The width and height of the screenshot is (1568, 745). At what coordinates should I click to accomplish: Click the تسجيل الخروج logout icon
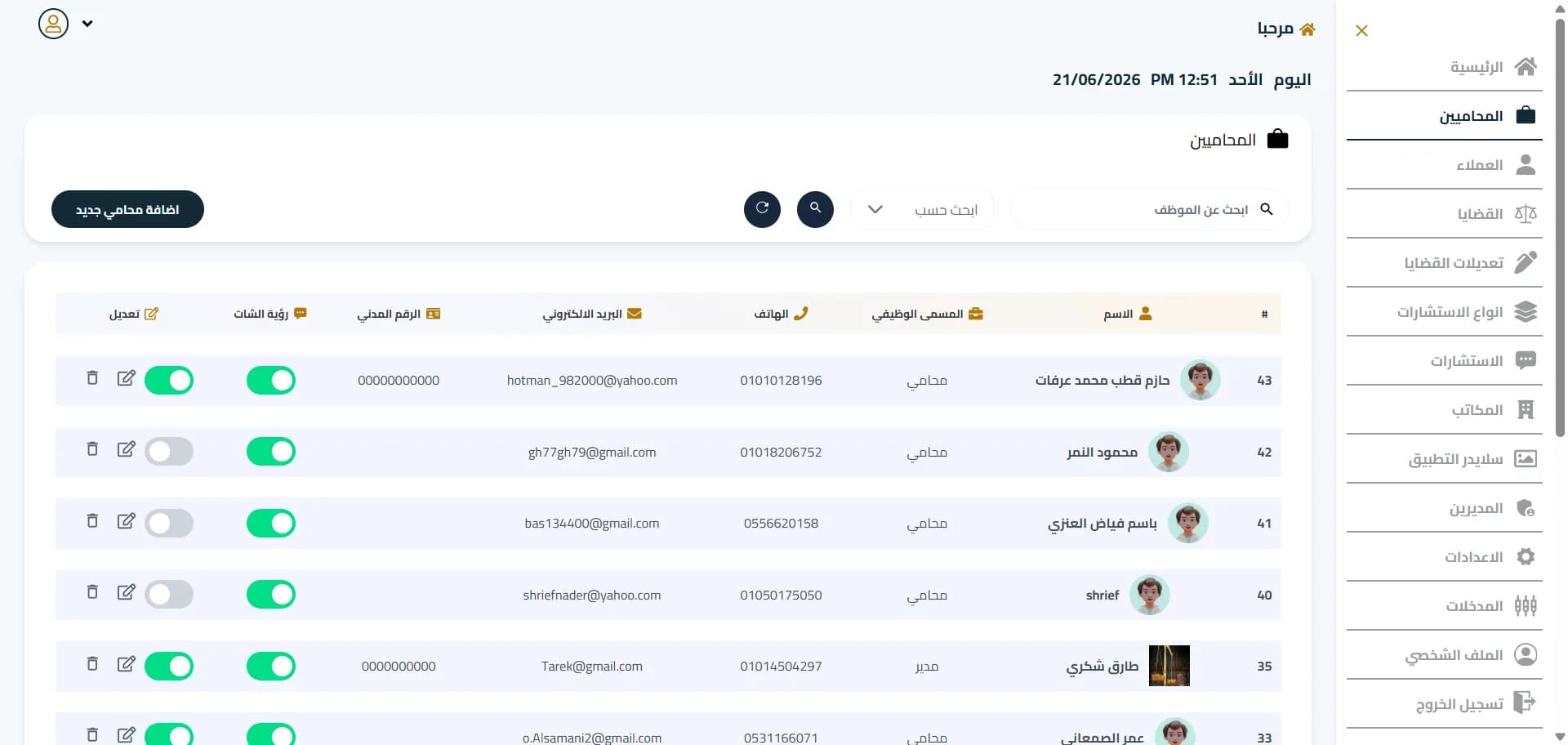pyautogui.click(x=1525, y=703)
